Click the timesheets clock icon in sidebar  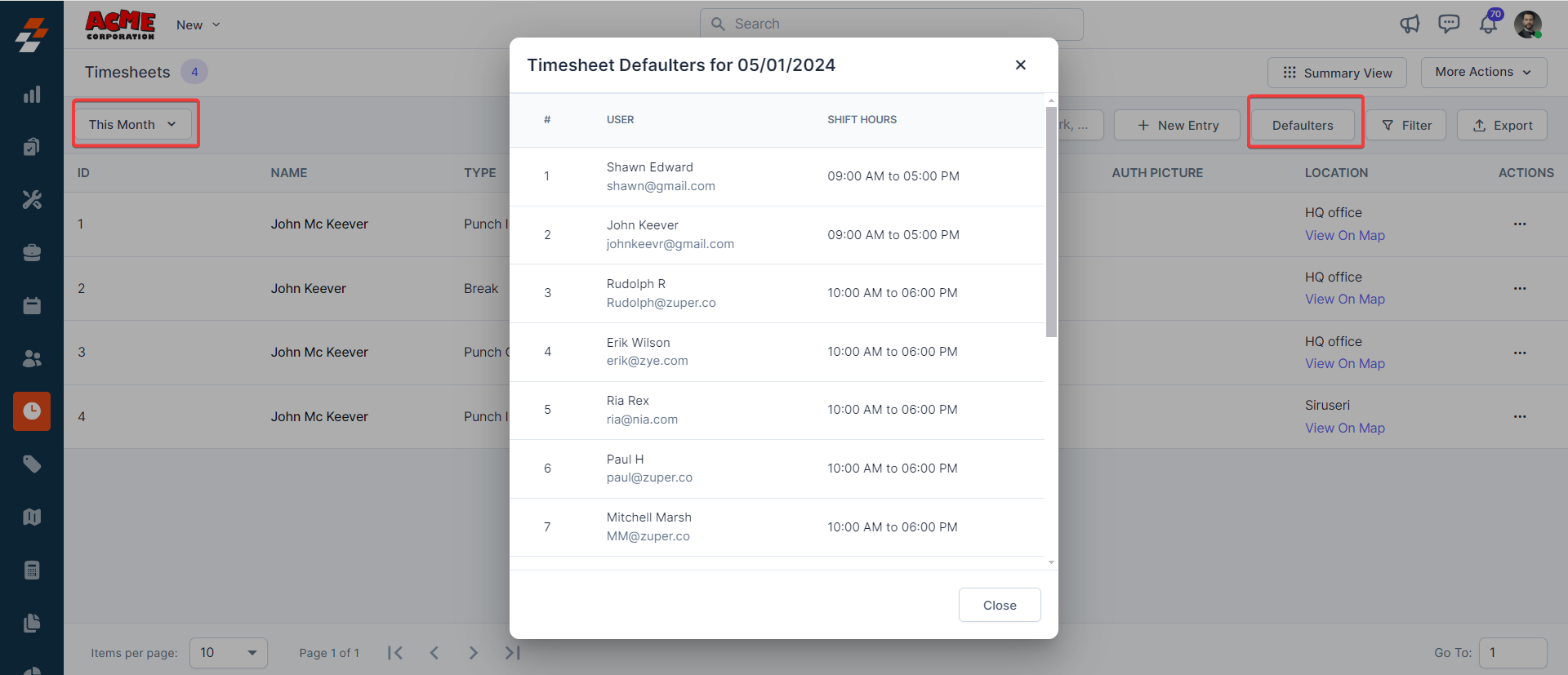[32, 411]
